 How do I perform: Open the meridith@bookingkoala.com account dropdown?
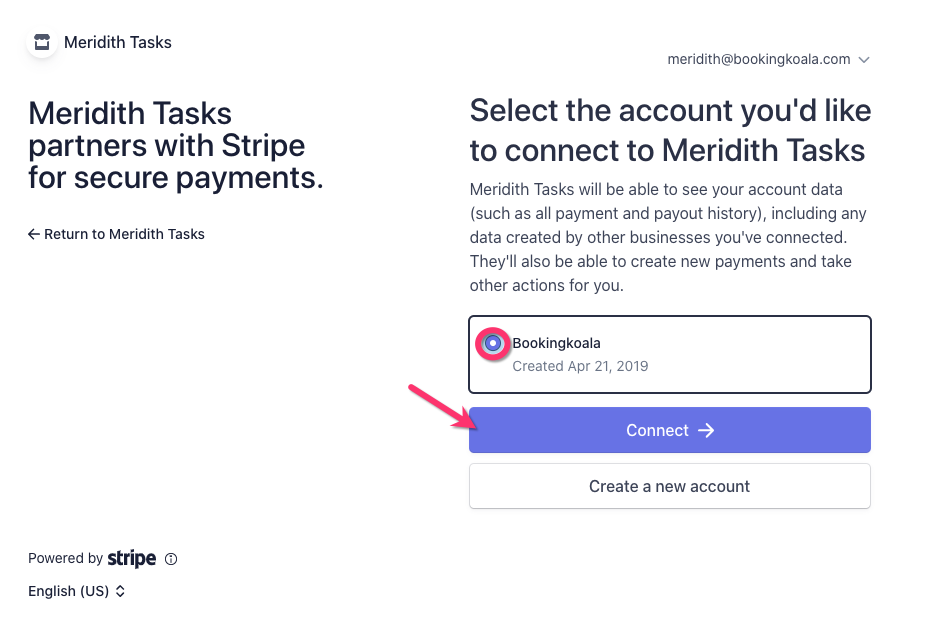pos(759,60)
